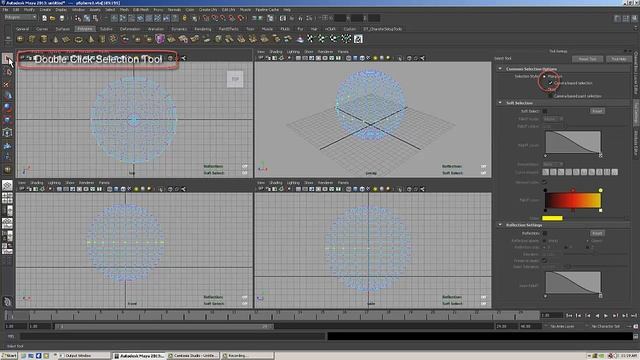Create a polygon pyramid from the shelf
The image size is (640, 360).
[x=90, y=39]
